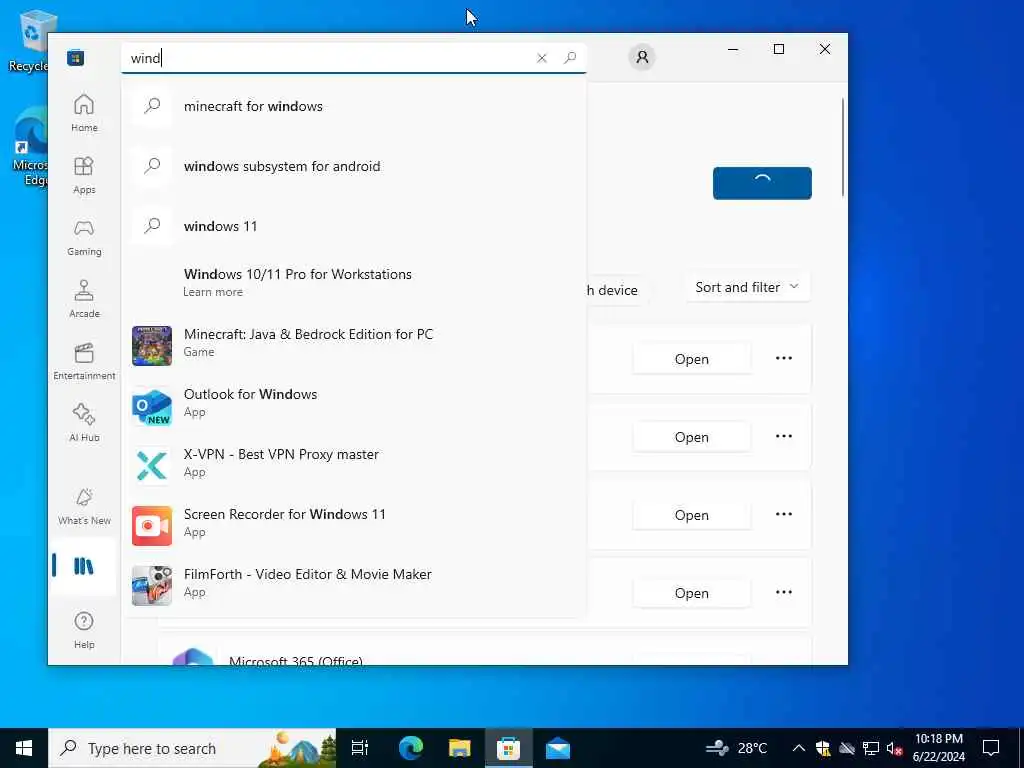Image resolution: width=1024 pixels, height=768 pixels.
Task: Select X-VPN - Best VPN Proxy master
Action: coord(281,454)
